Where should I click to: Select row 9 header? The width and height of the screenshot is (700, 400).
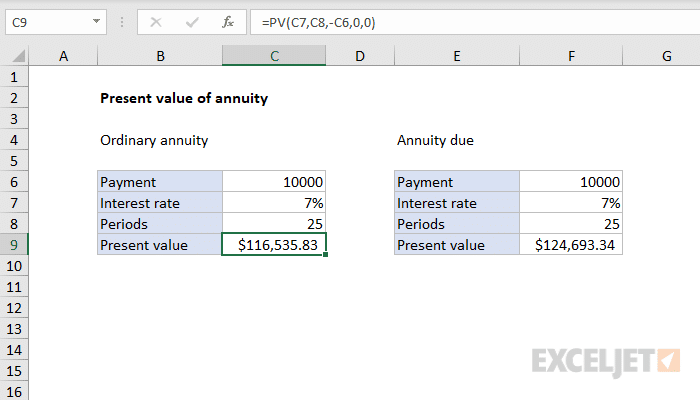(x=14, y=245)
